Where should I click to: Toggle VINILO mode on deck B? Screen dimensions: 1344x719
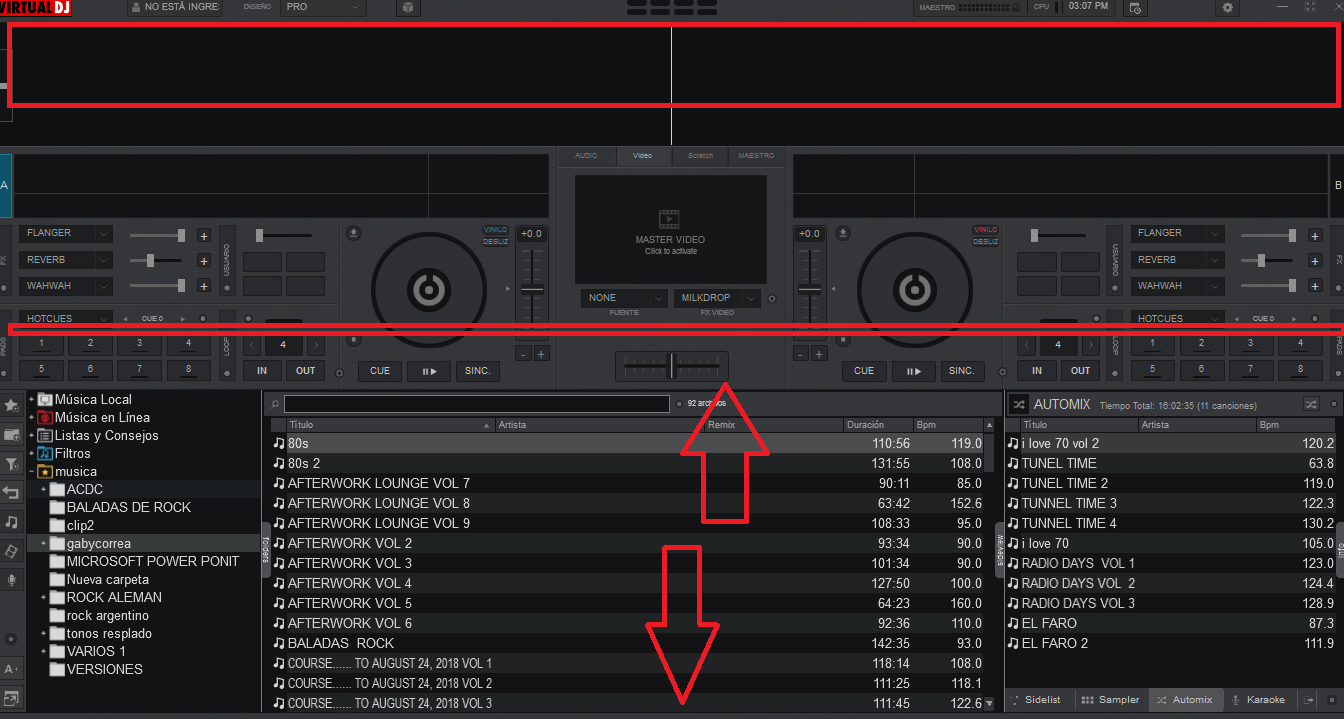click(985, 230)
